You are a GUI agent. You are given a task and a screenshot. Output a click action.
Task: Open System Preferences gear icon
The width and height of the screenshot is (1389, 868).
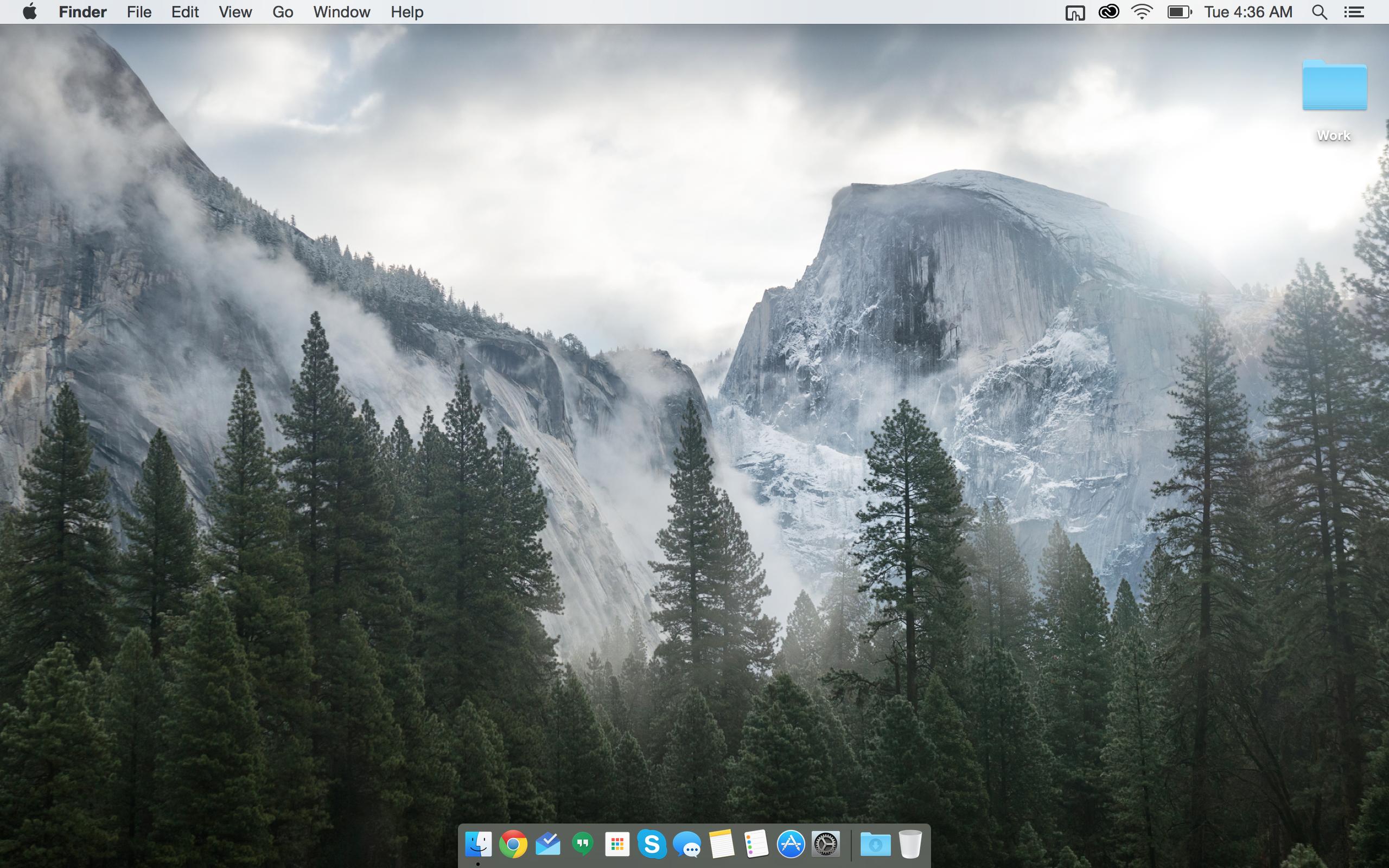click(825, 845)
